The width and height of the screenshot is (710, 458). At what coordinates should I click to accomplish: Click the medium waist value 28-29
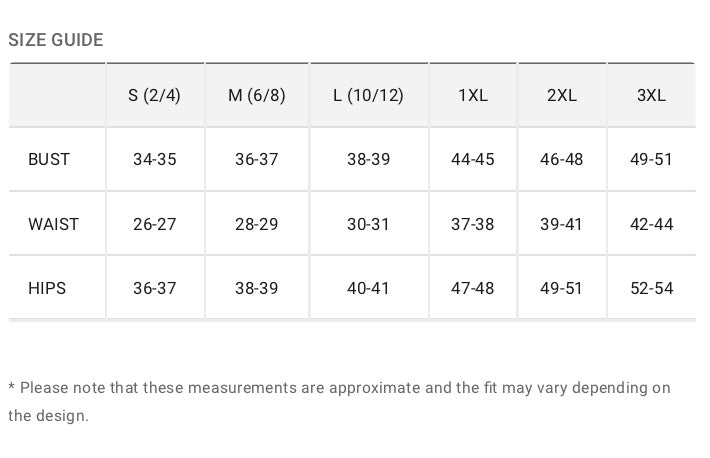click(x=257, y=224)
